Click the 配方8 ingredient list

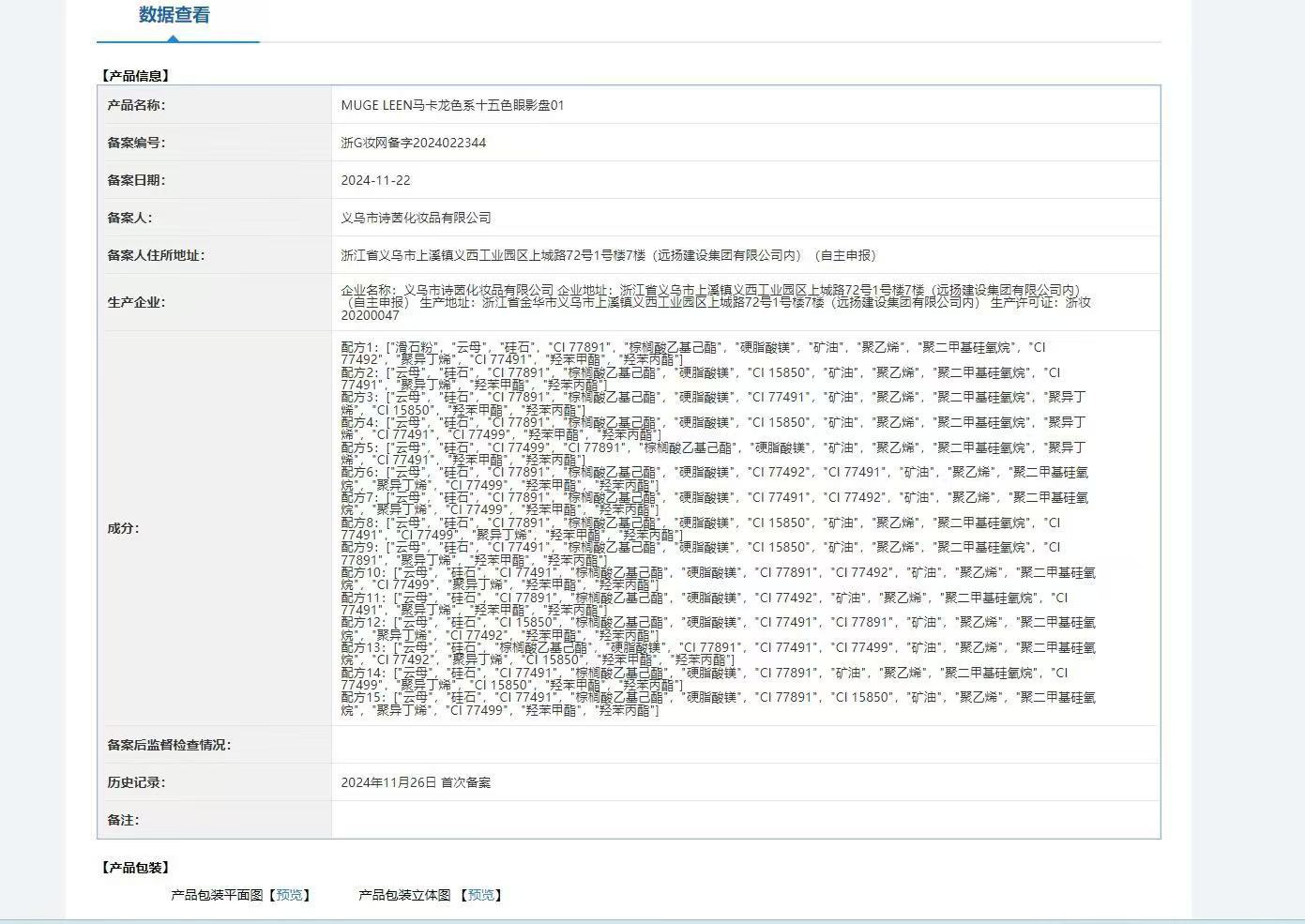tap(701, 529)
